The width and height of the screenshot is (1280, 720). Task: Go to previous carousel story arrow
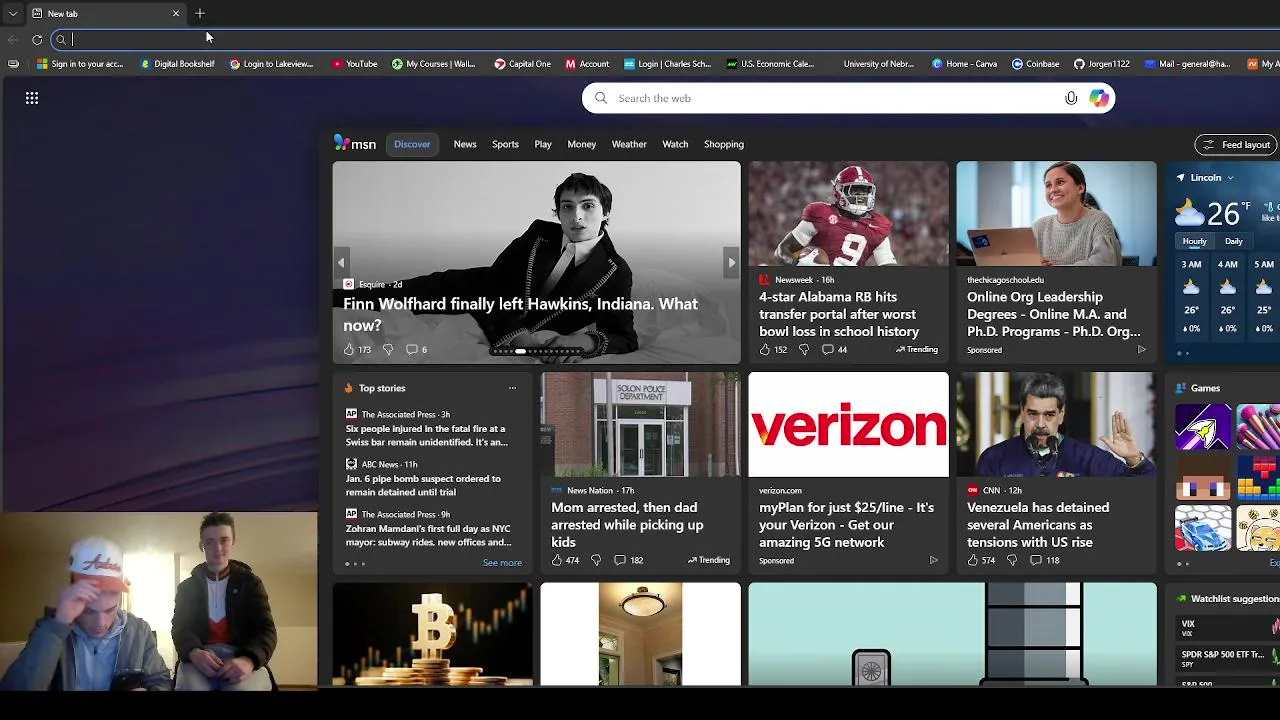pos(341,263)
